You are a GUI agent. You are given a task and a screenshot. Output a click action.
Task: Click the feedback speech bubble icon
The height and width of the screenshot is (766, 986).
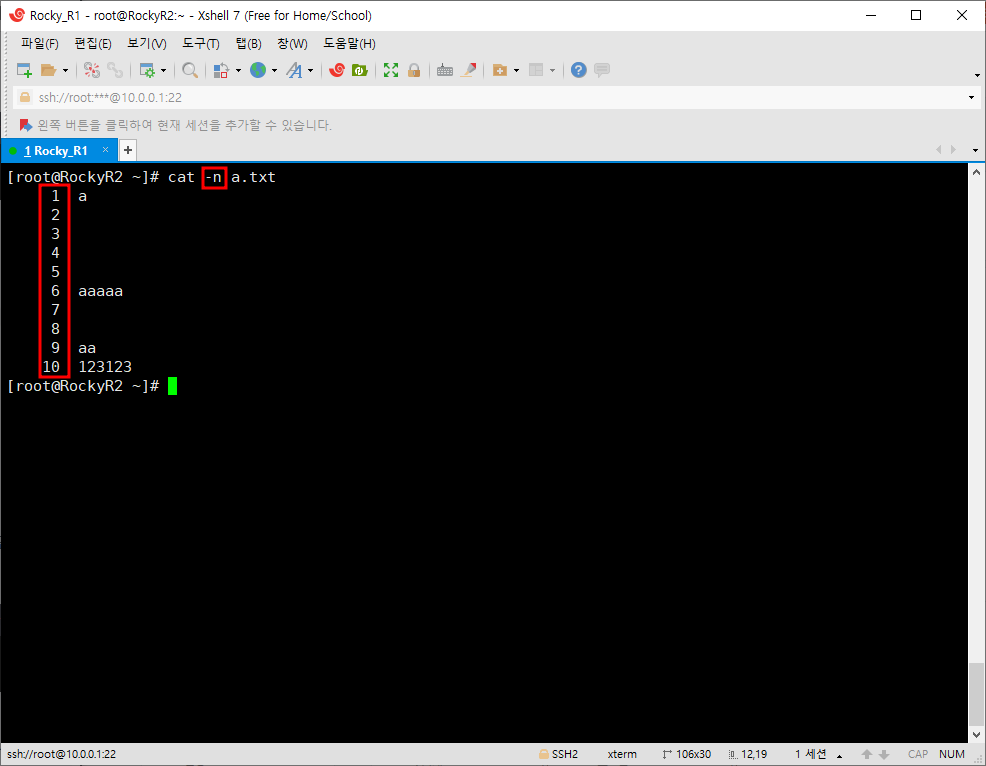click(602, 70)
